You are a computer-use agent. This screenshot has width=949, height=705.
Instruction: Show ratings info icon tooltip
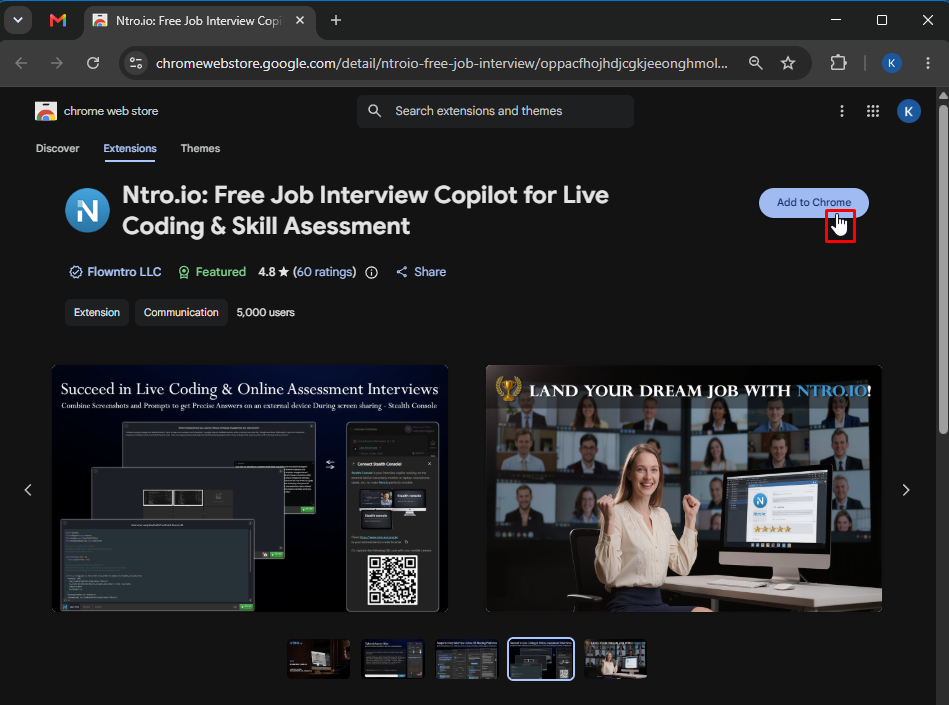(372, 272)
